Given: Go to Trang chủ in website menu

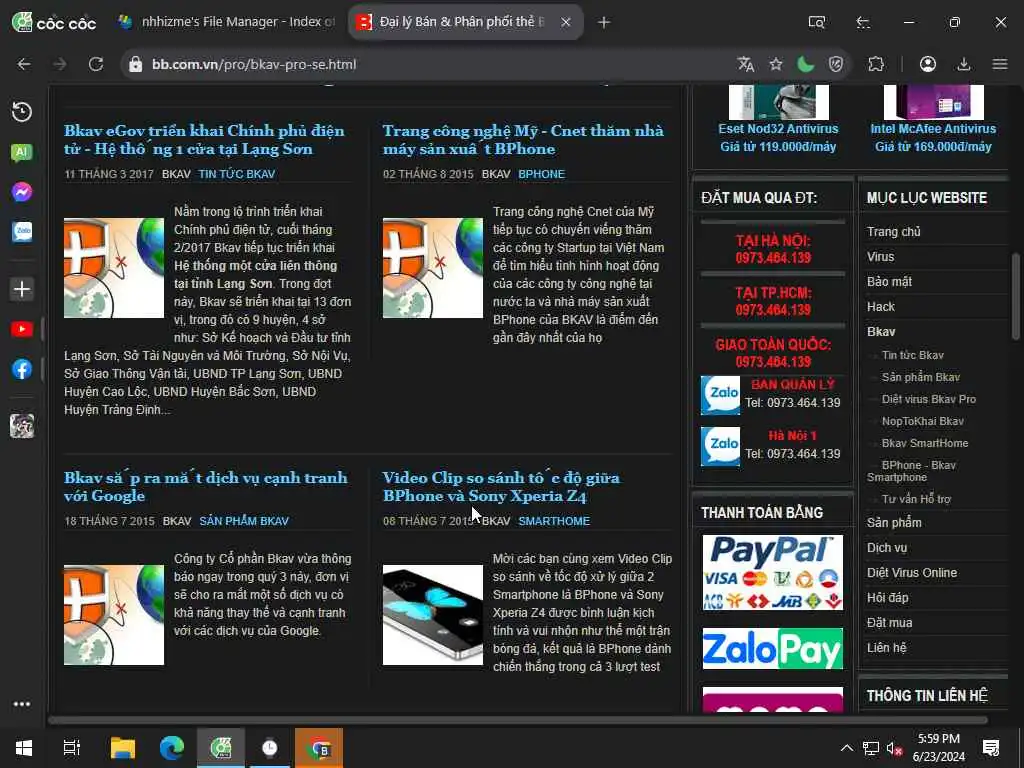Looking at the screenshot, I should 893,232.
